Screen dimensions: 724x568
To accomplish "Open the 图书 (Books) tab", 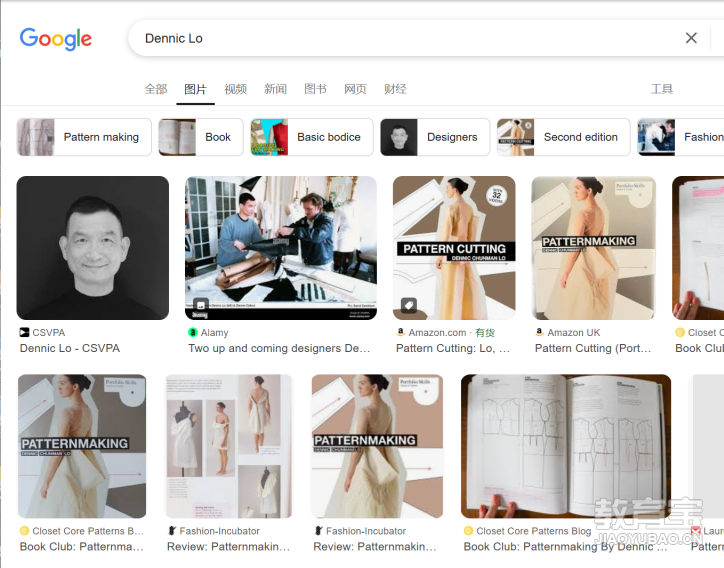I will 315,89.
